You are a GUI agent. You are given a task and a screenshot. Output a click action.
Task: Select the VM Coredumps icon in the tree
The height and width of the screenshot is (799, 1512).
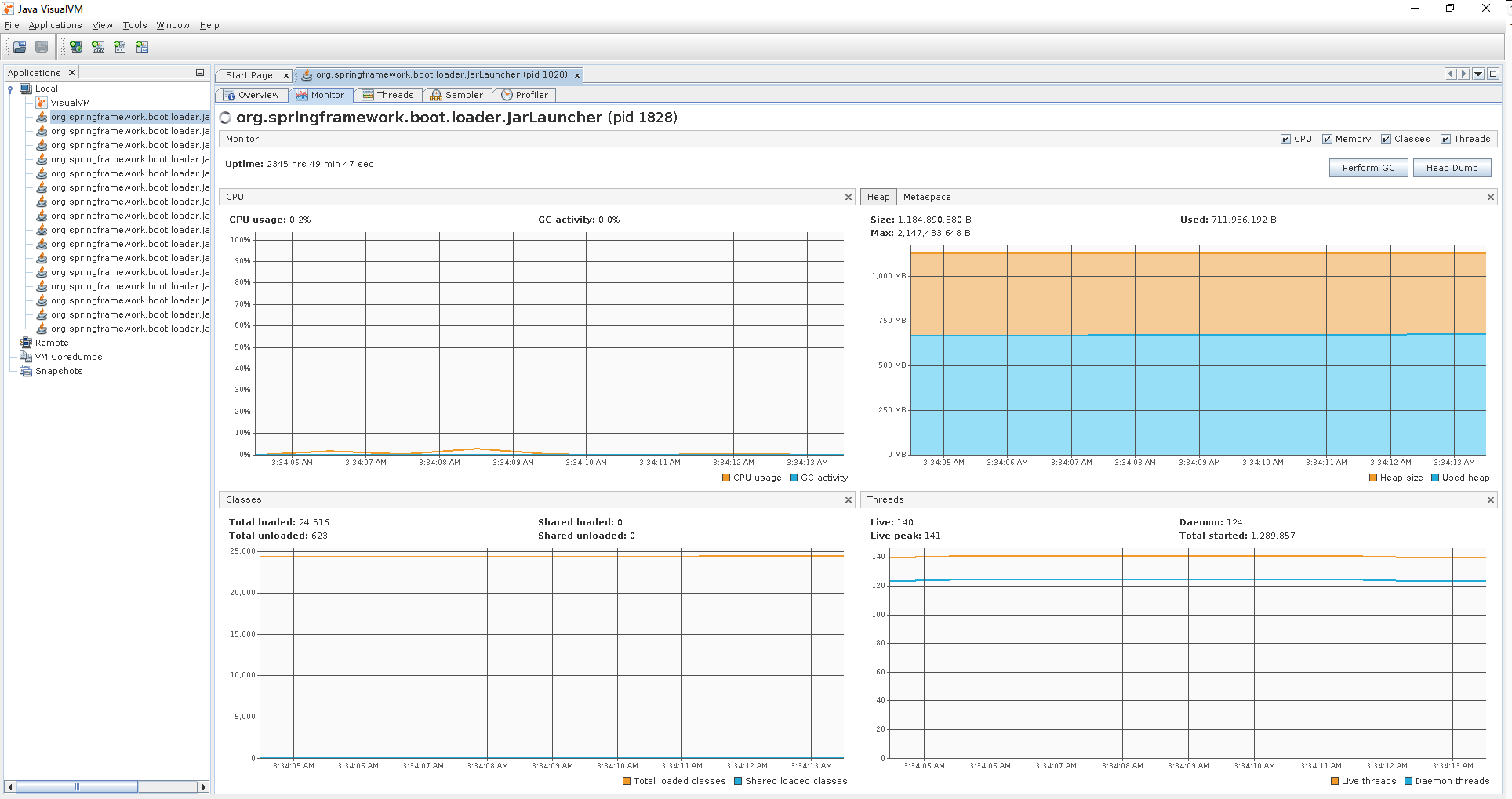[x=26, y=357]
